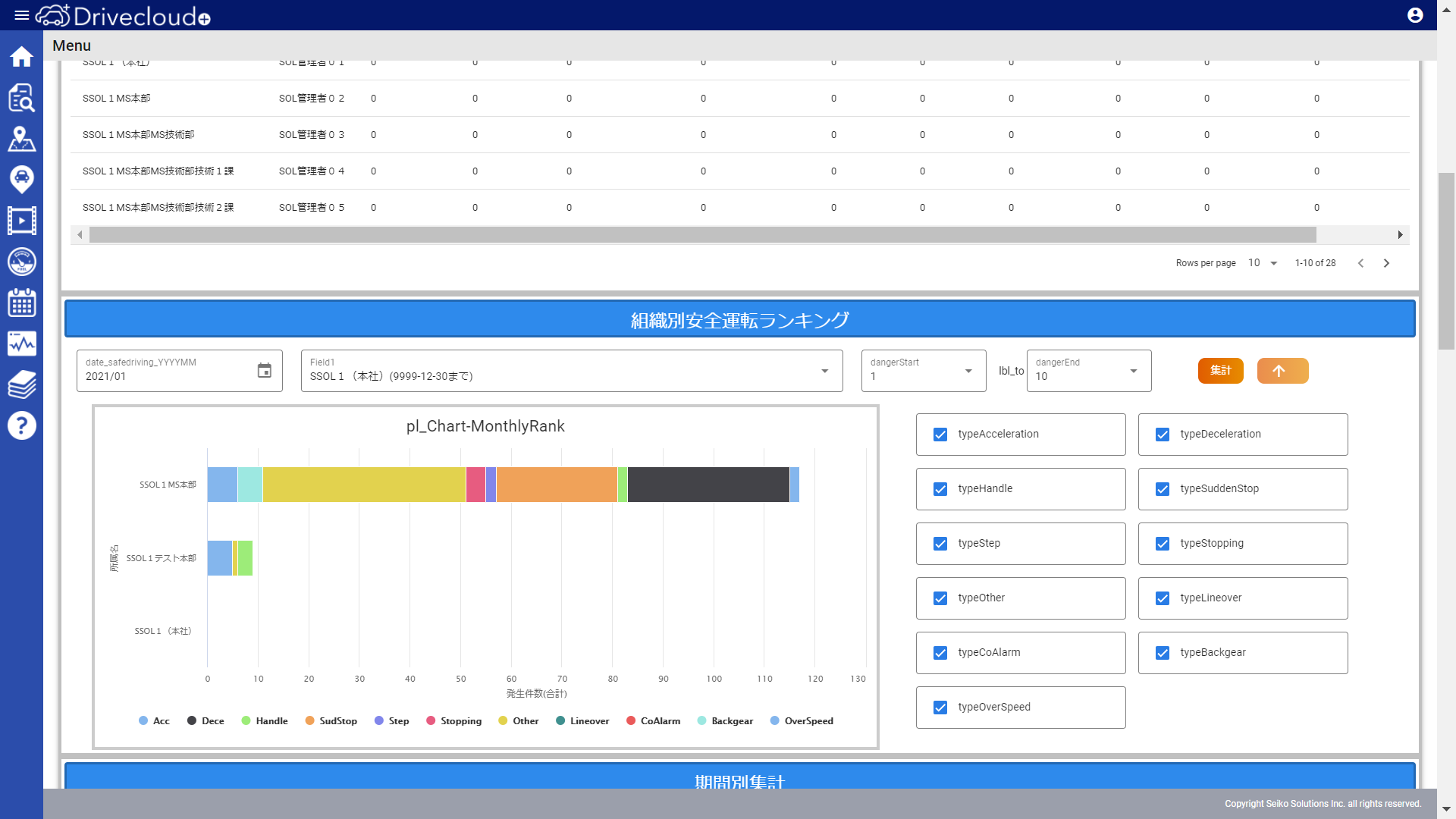1456x819 pixels.
Task: Open the help question mark icon
Action: point(21,425)
